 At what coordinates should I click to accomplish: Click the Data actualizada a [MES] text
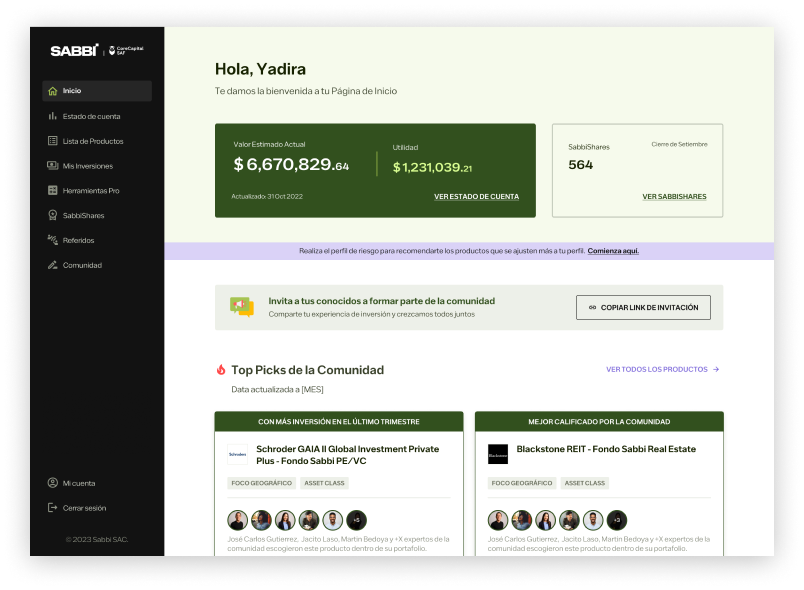coord(277,390)
